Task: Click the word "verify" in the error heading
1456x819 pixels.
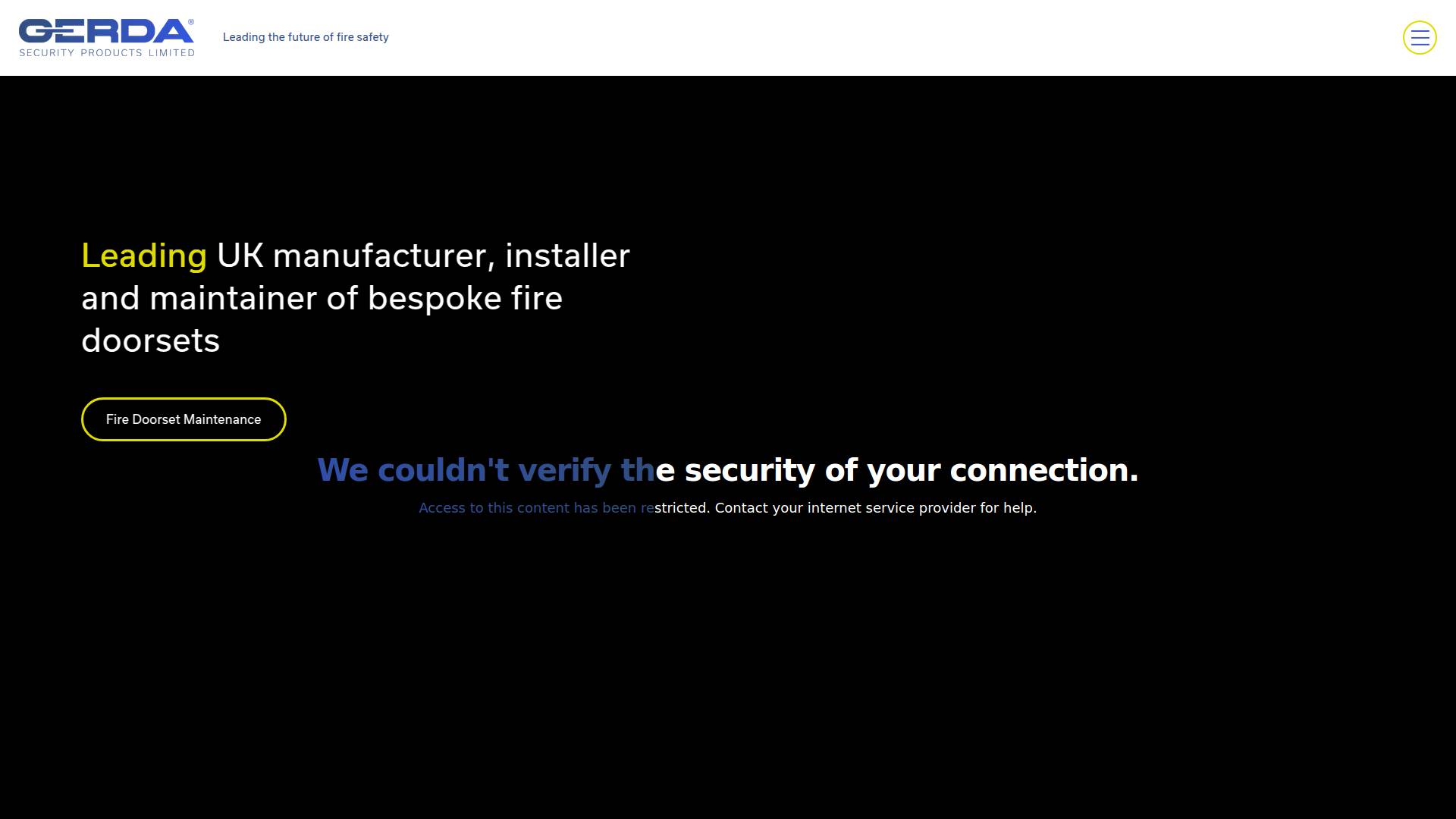Action: point(564,470)
